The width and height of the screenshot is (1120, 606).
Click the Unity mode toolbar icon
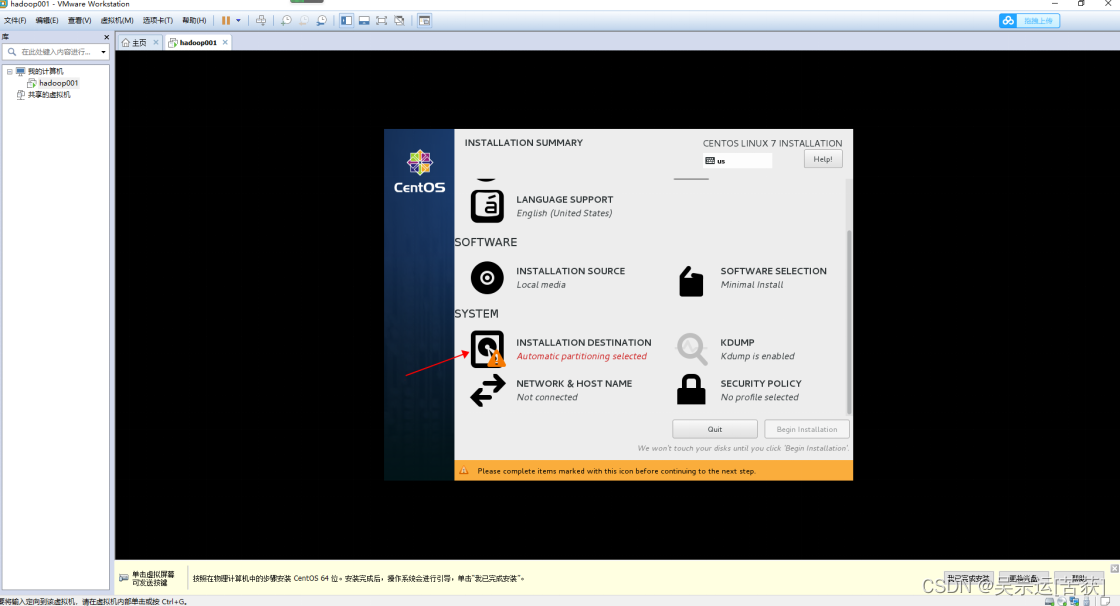tap(399, 21)
